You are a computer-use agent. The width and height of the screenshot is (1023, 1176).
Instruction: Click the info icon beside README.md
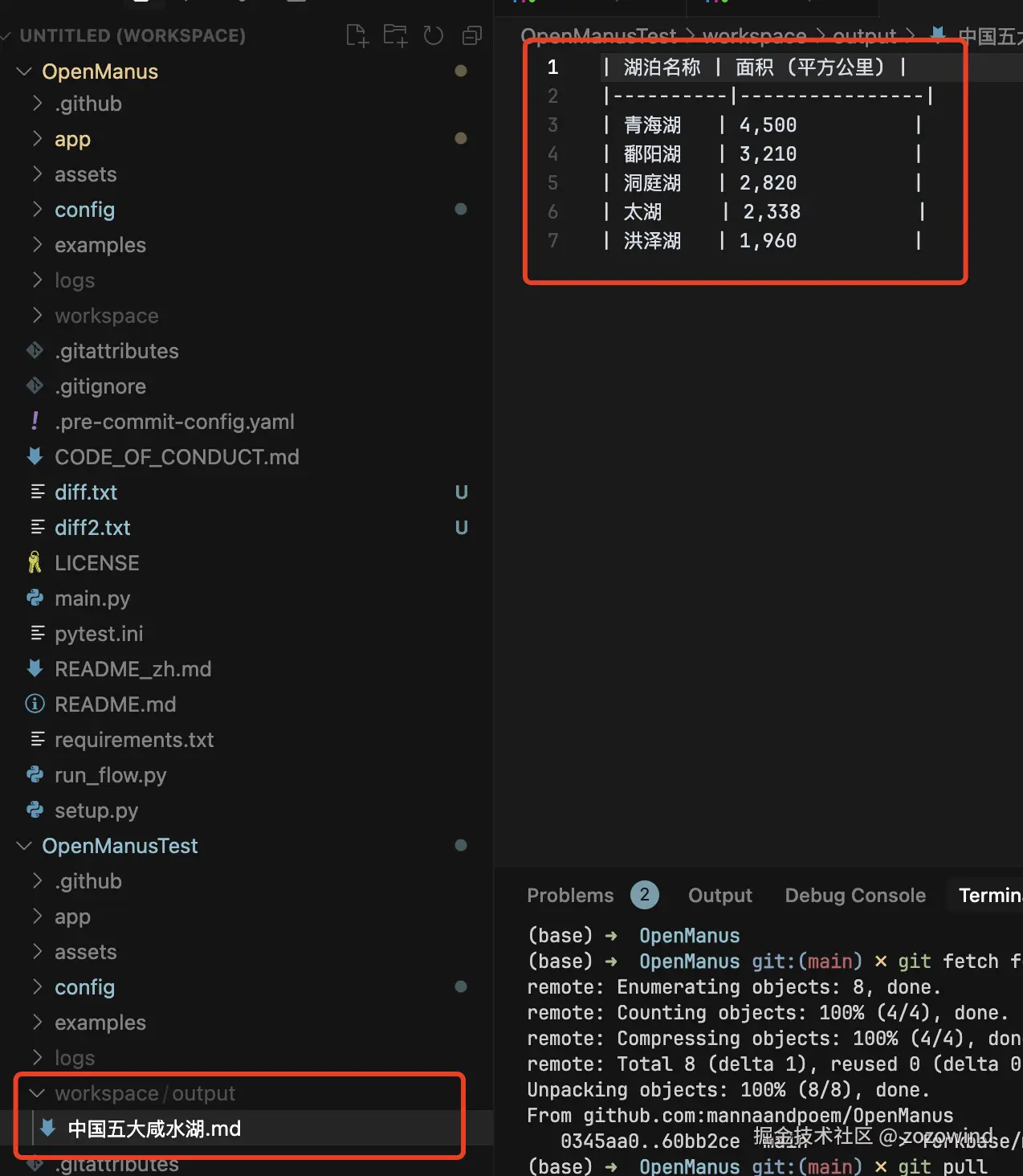35,704
